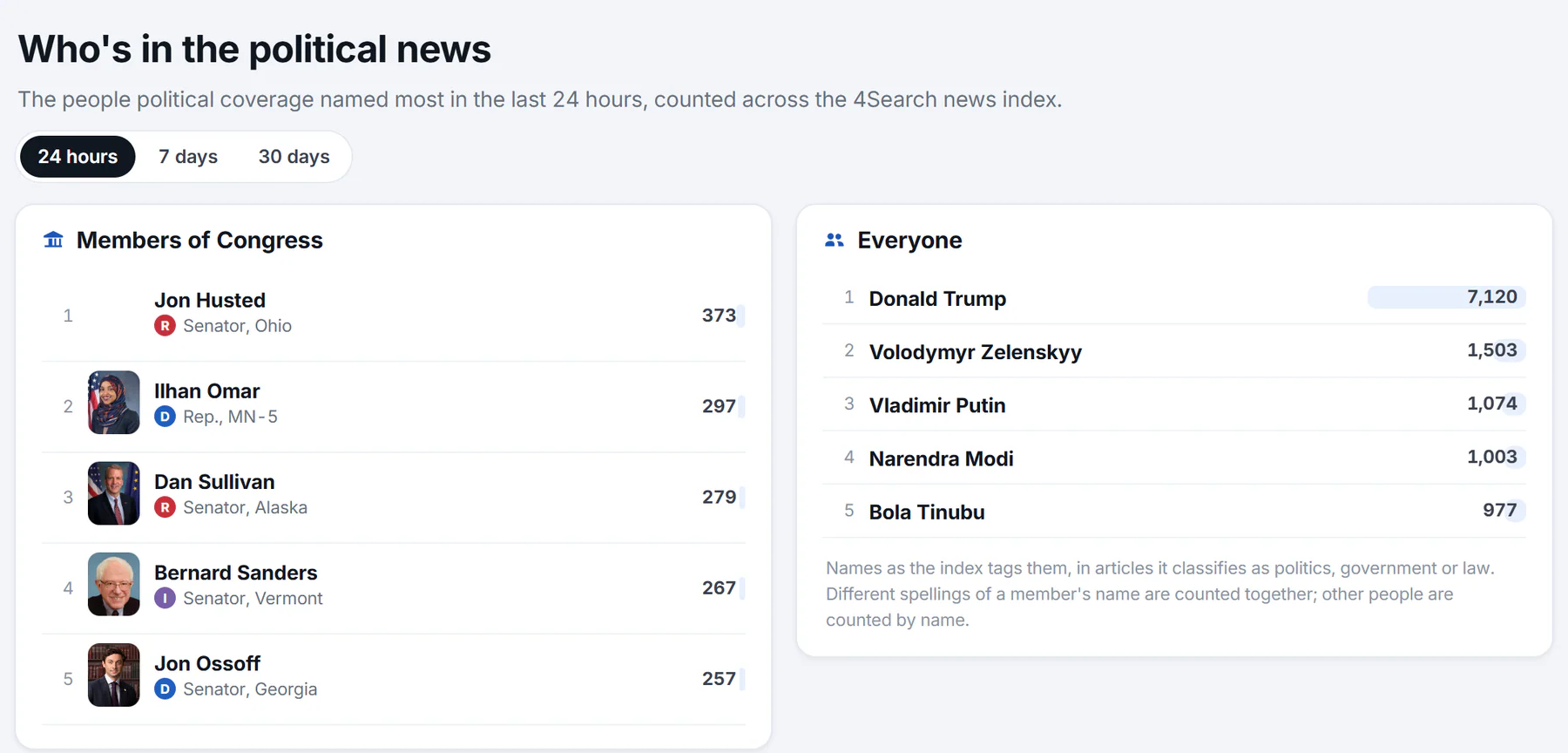Click Zelenskyy's 1,503 mention count

[1492, 350]
